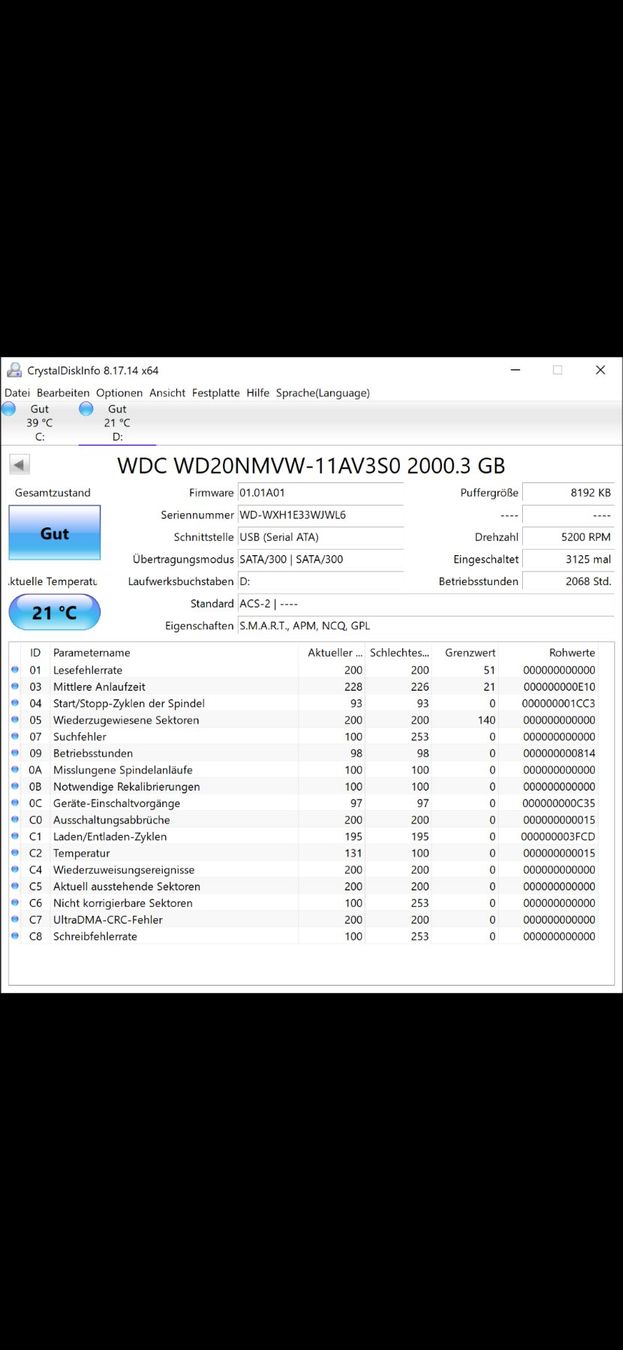This screenshot has height=1350, width=623.
Task: Click the Standard field ACS-2
Action: tap(425, 604)
